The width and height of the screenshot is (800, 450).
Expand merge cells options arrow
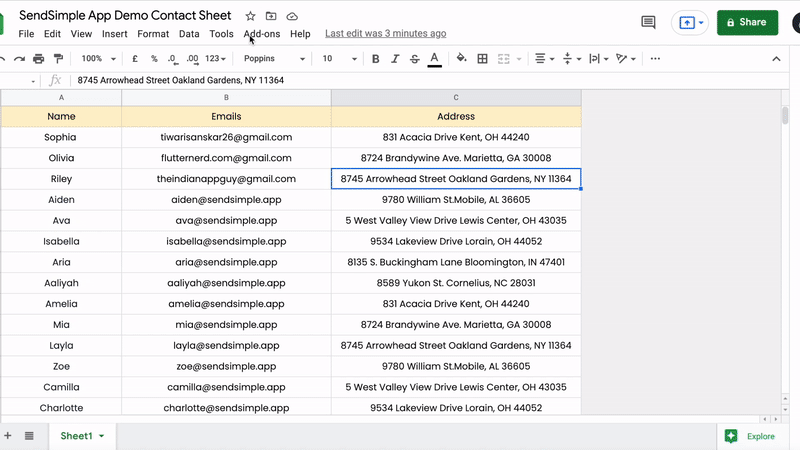(x=519, y=59)
